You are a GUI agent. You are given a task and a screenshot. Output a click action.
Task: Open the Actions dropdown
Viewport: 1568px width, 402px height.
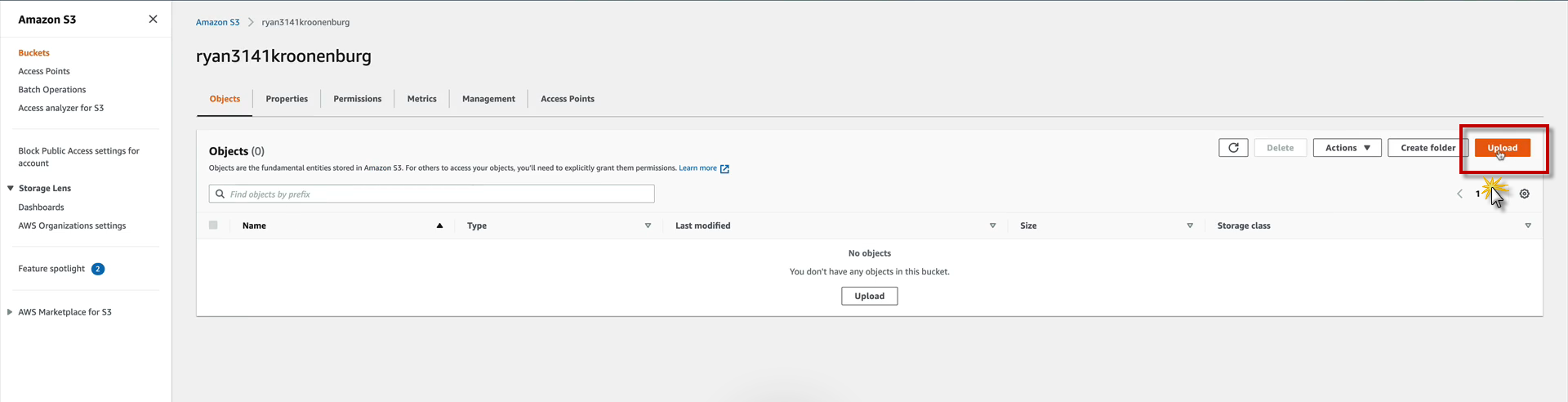1347,148
